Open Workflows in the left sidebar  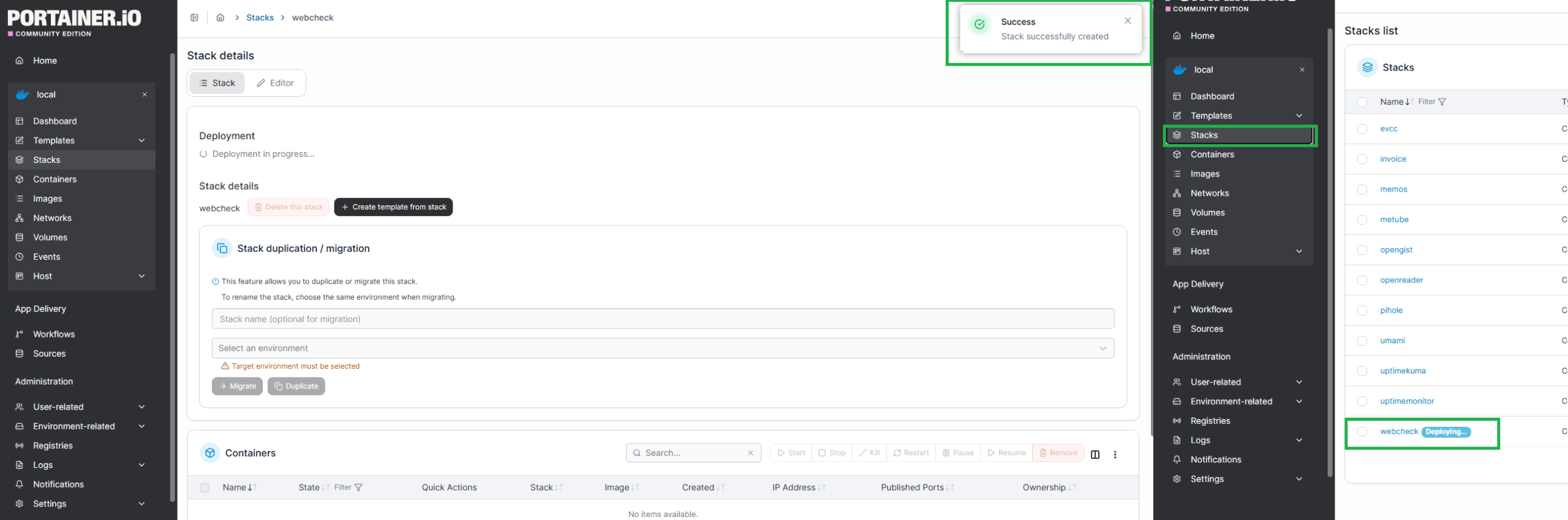[x=81, y=334]
